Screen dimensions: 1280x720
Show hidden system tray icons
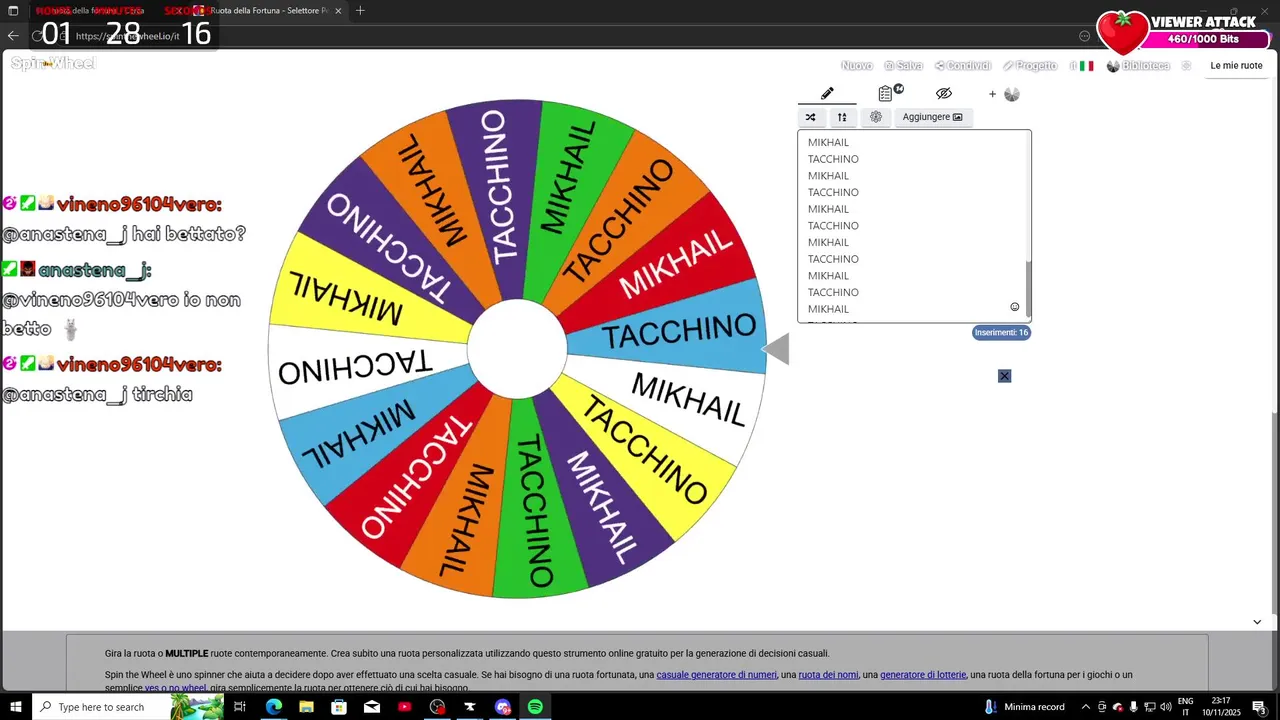1086,707
